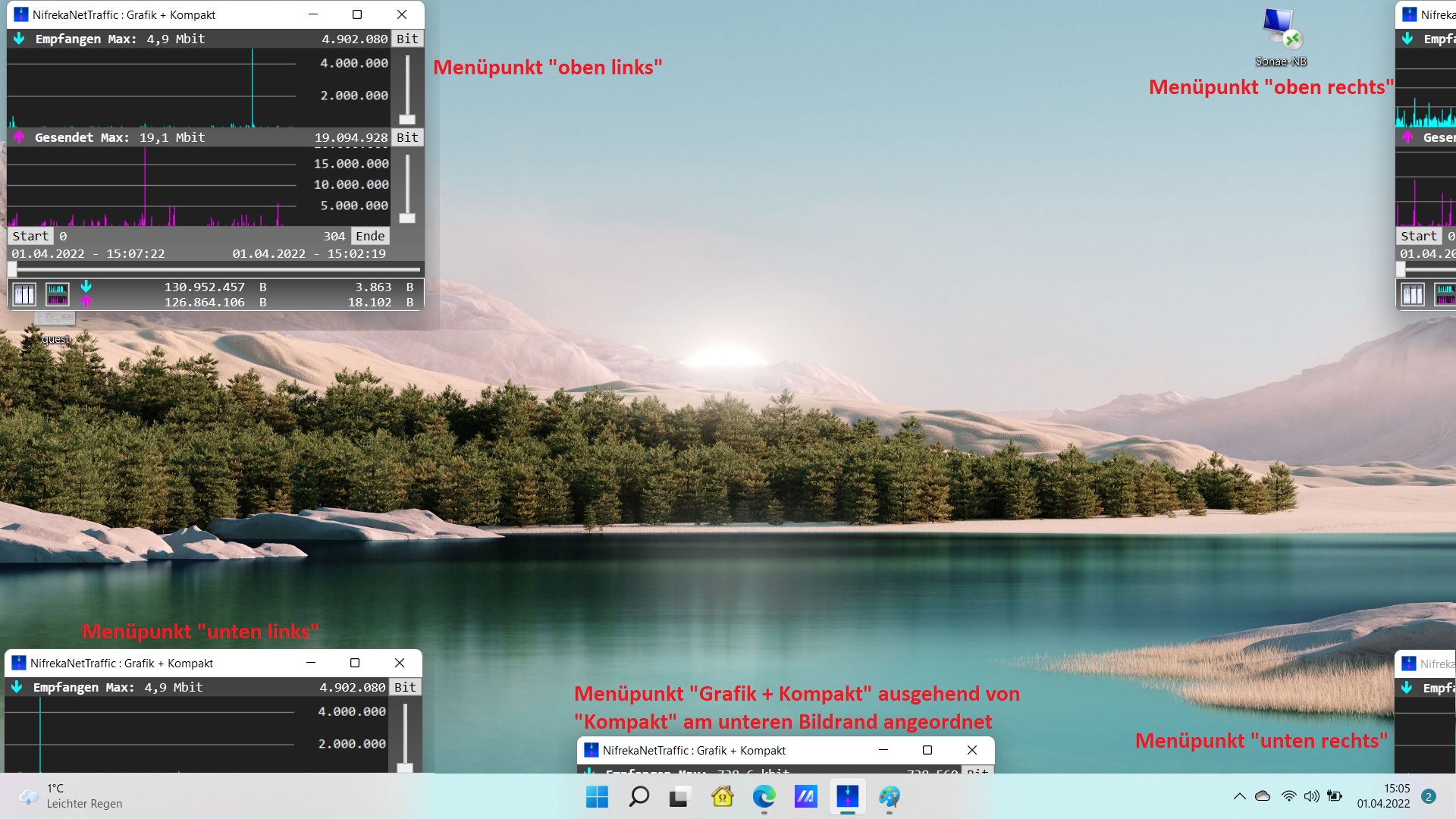This screenshot has width=1456, height=819.
Task: Open Microsoft Edge from the taskbar
Action: click(x=764, y=796)
